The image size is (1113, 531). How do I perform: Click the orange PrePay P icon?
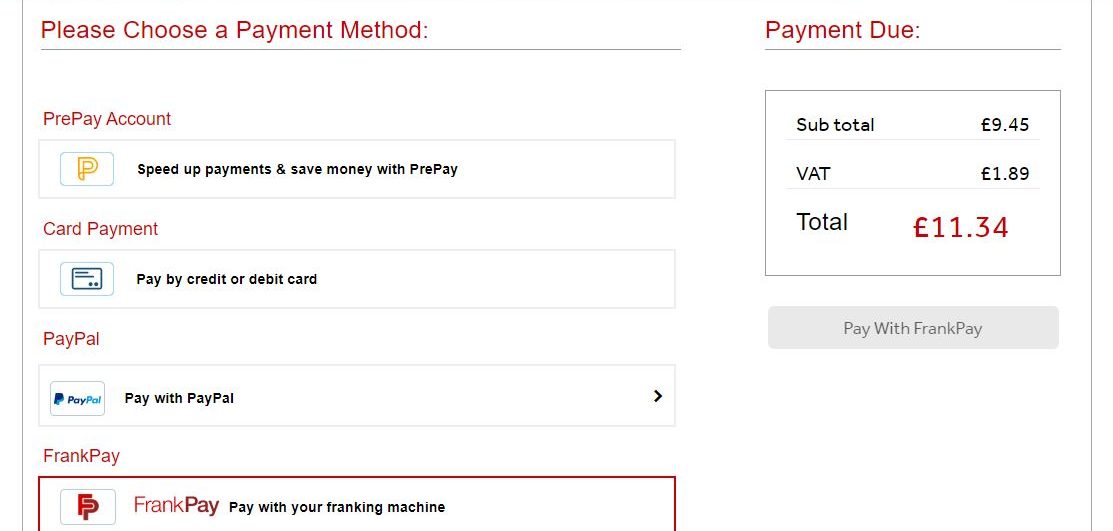pyautogui.click(x=87, y=169)
